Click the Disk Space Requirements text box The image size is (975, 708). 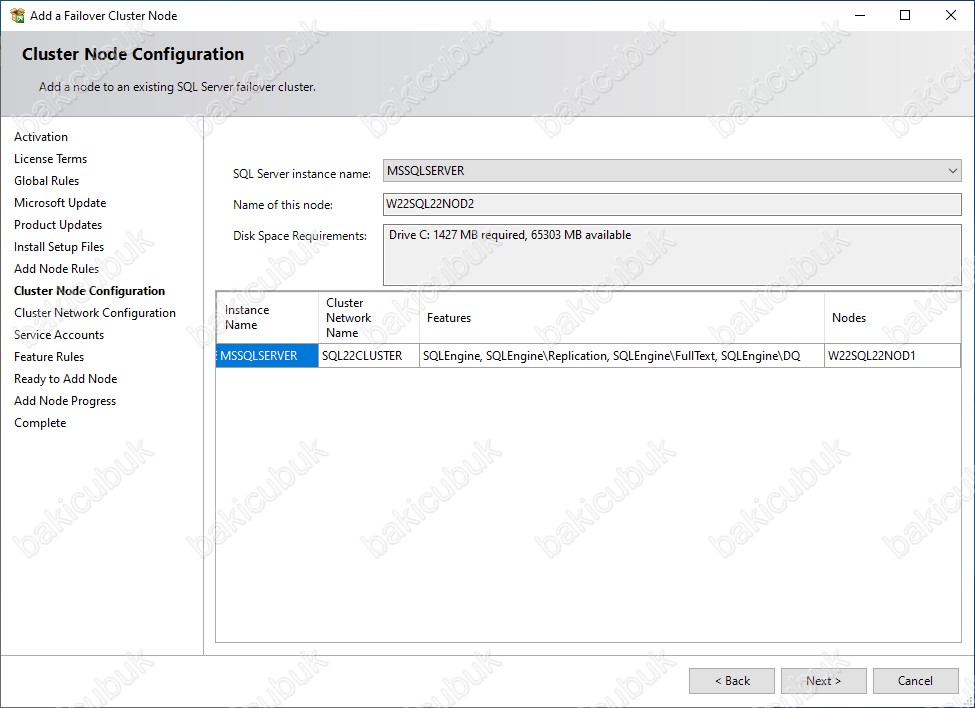(672, 255)
